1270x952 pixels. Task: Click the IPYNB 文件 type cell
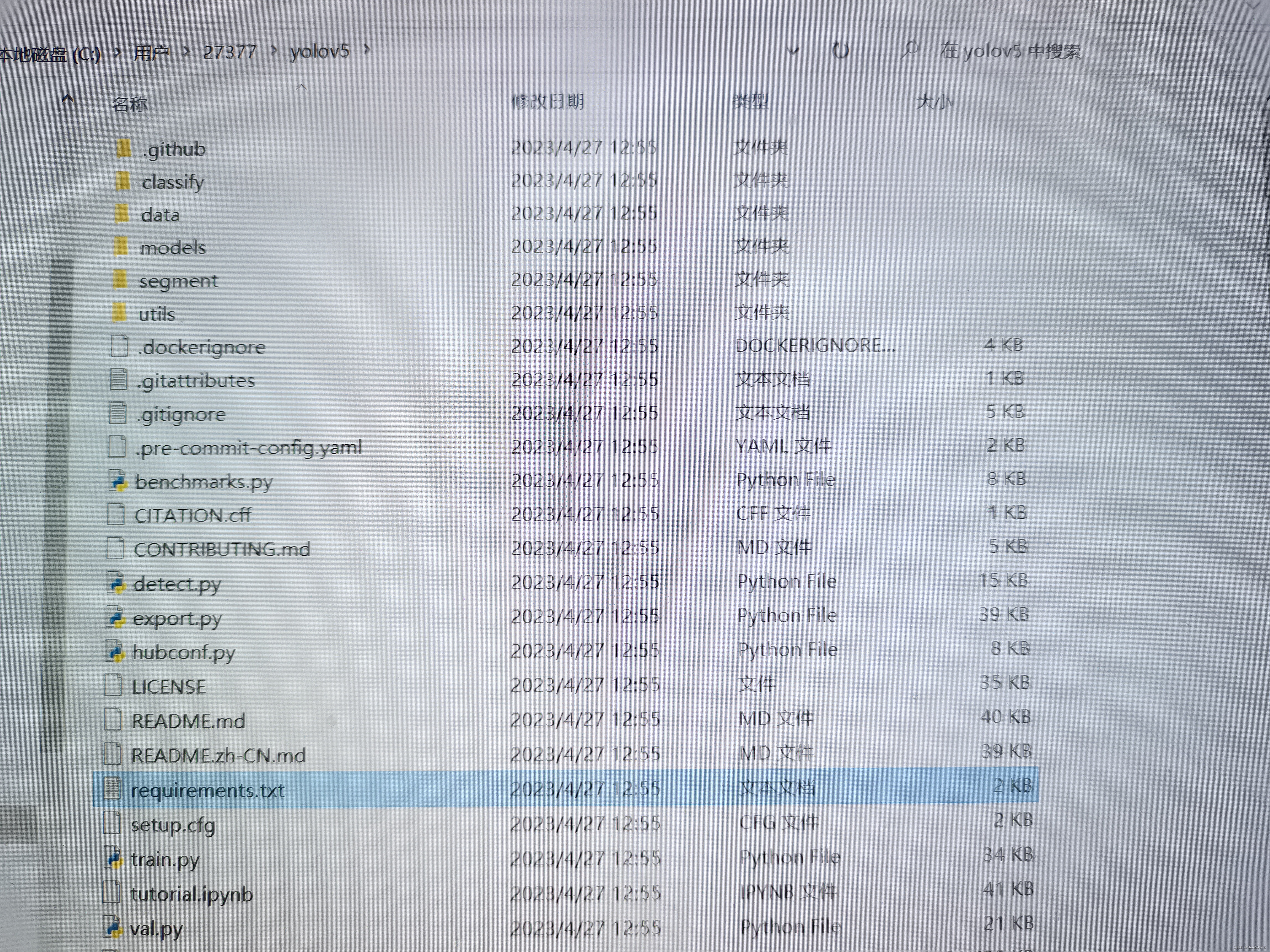(x=788, y=891)
